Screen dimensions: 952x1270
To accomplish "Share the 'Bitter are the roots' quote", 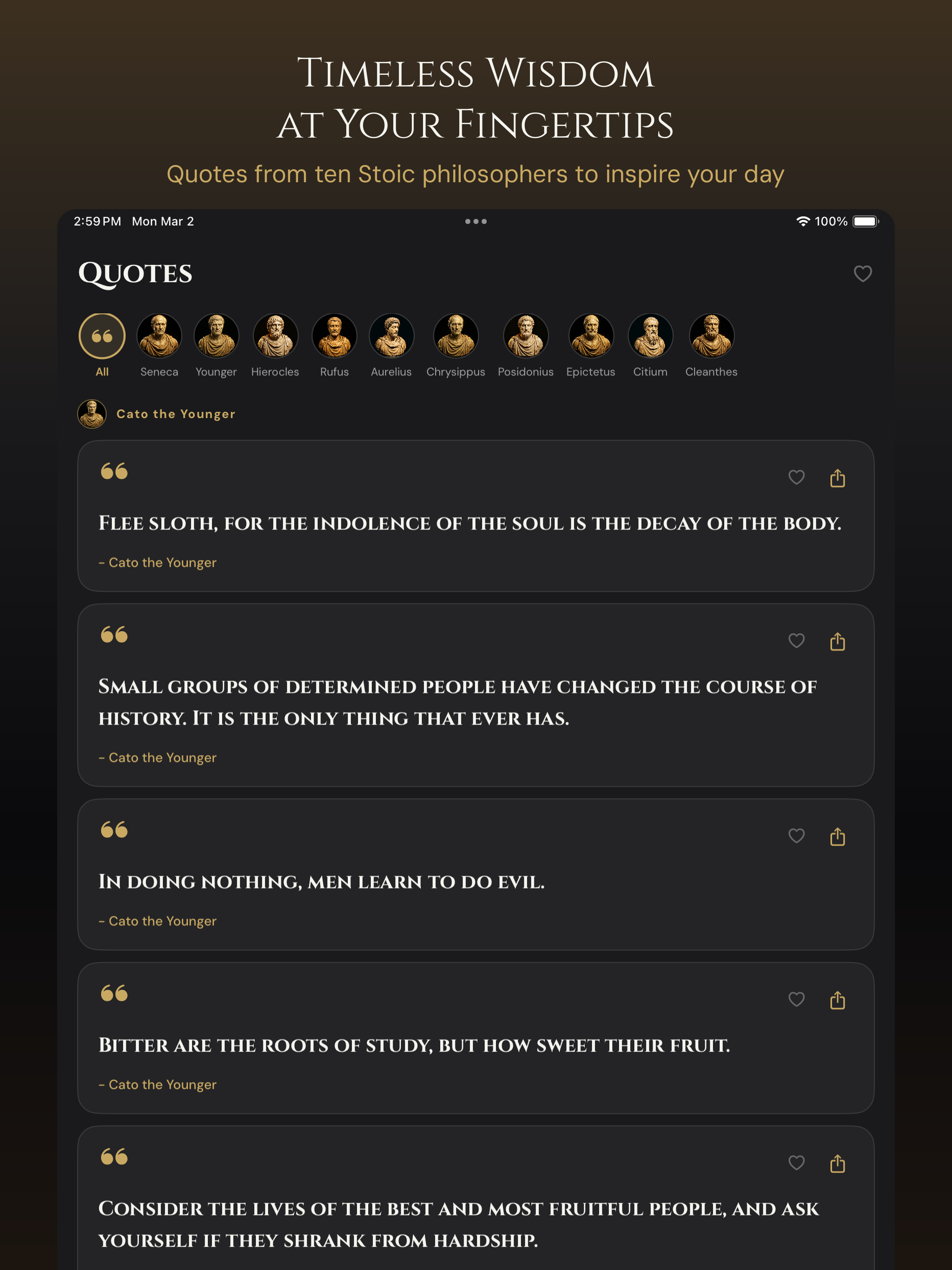I will click(837, 999).
